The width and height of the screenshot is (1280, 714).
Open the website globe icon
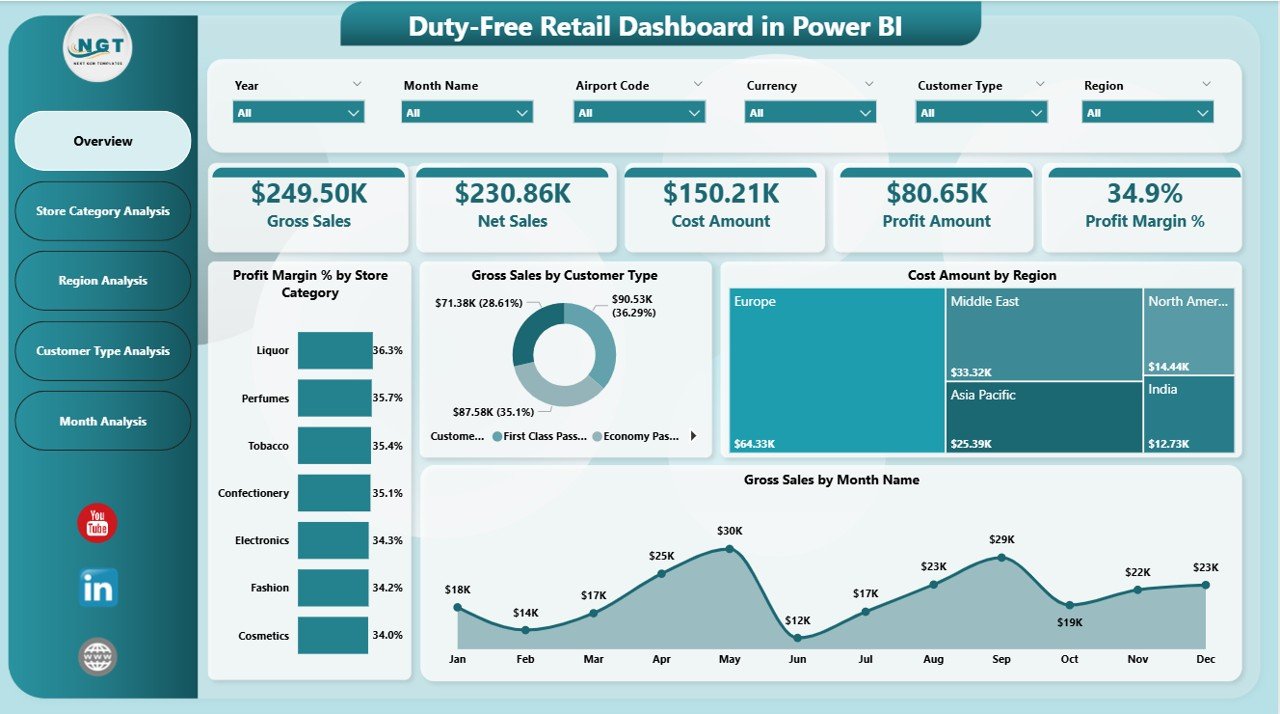(96, 655)
